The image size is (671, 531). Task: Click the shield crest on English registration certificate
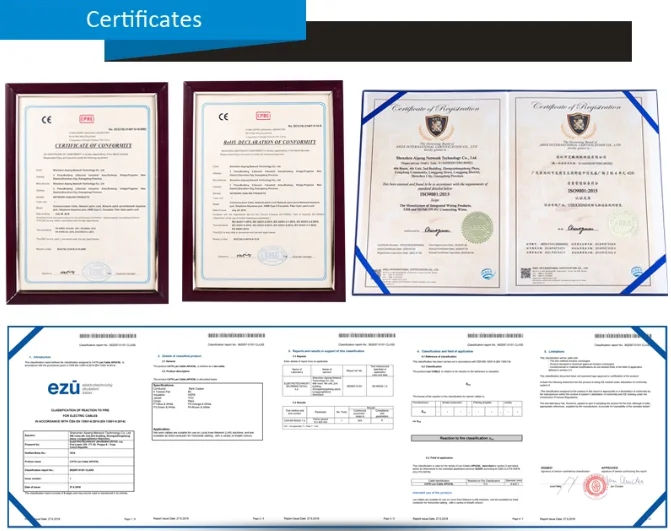coord(436,126)
